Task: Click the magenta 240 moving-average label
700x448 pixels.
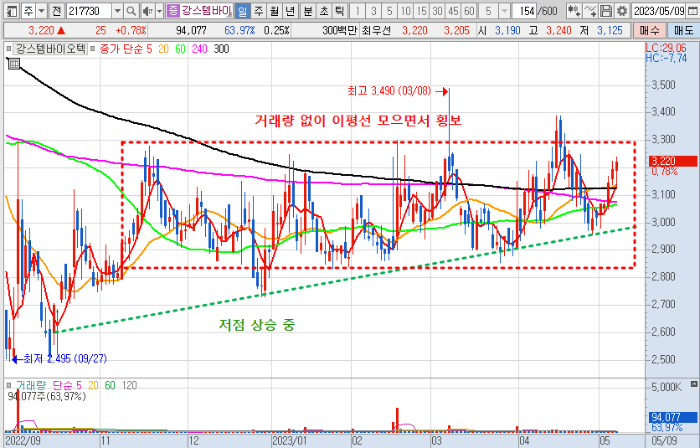Action: (x=200, y=49)
